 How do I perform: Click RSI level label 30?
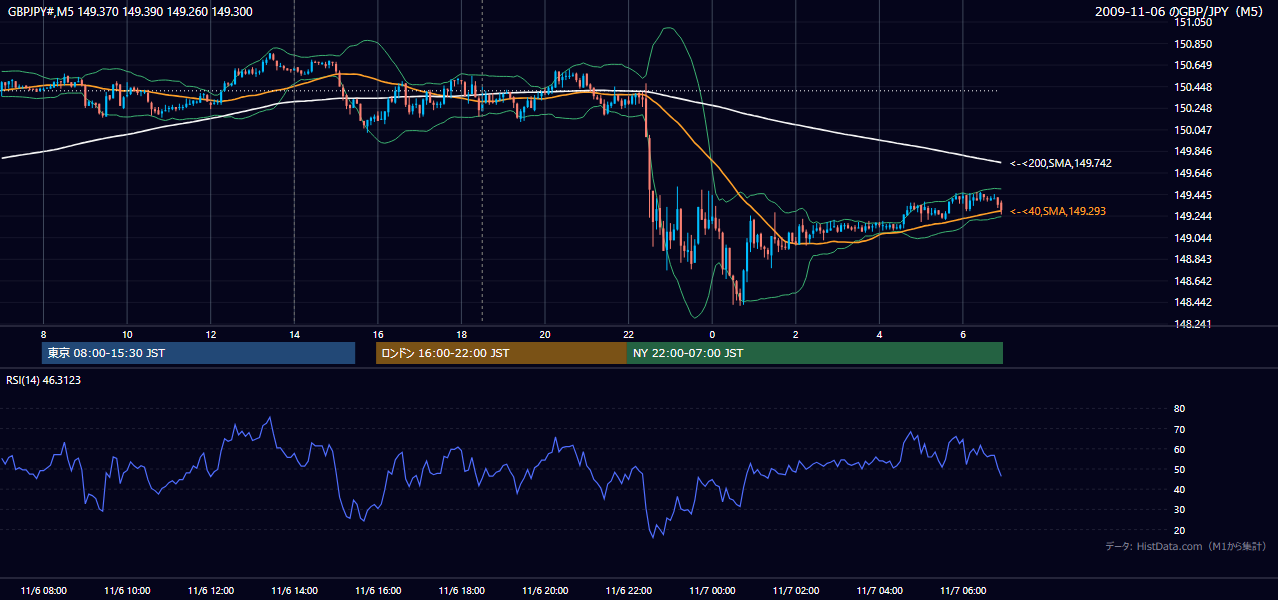click(x=1179, y=510)
